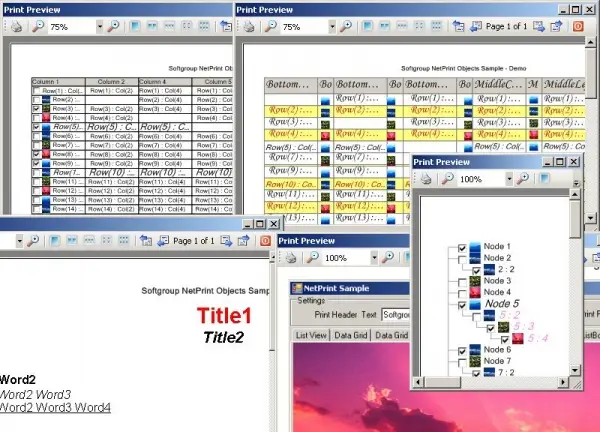Click the printer icon in the preview above NetPrint Sample
600x432 pixels.
[x=291, y=258]
